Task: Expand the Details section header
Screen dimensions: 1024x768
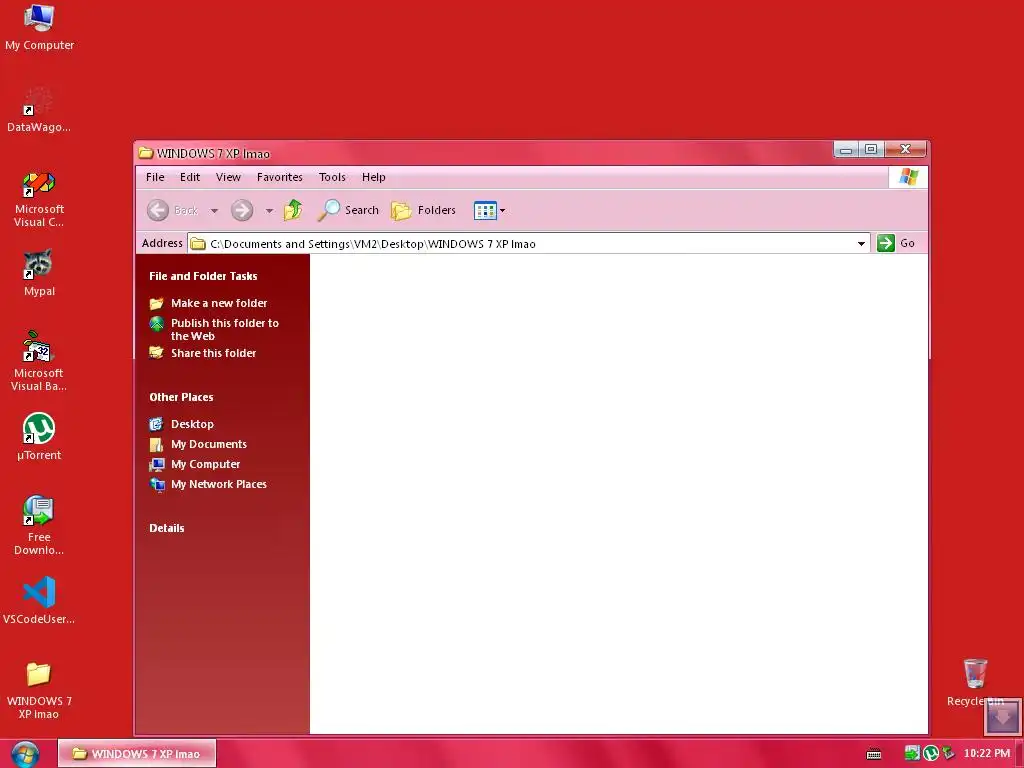Action: (x=167, y=528)
